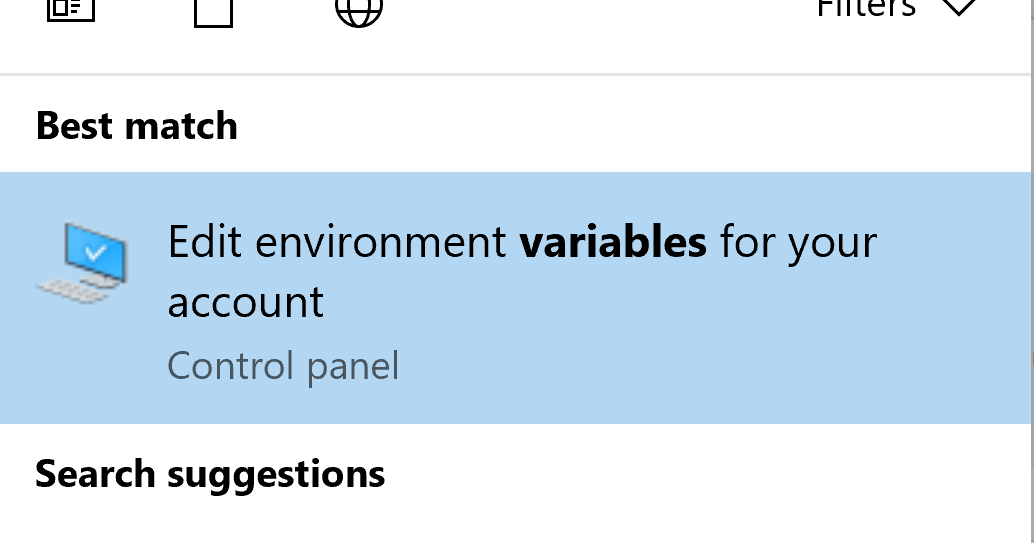Click the words for your in result
The width and height of the screenshot is (1034, 543).
[798, 242]
